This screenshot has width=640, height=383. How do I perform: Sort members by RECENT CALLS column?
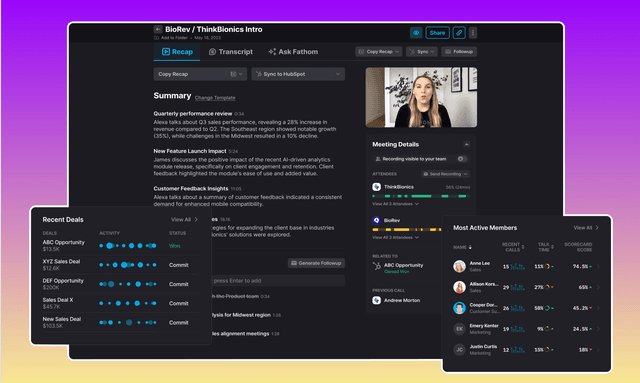coord(513,247)
